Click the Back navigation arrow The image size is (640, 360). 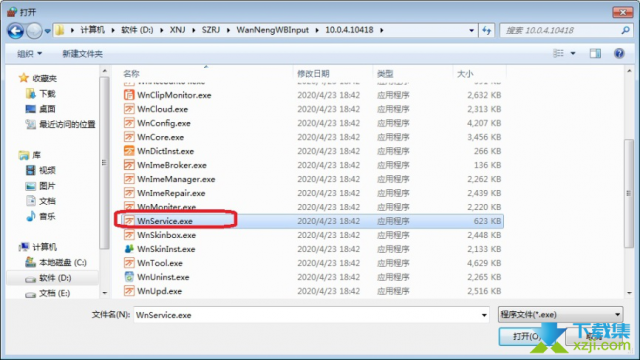(16, 31)
